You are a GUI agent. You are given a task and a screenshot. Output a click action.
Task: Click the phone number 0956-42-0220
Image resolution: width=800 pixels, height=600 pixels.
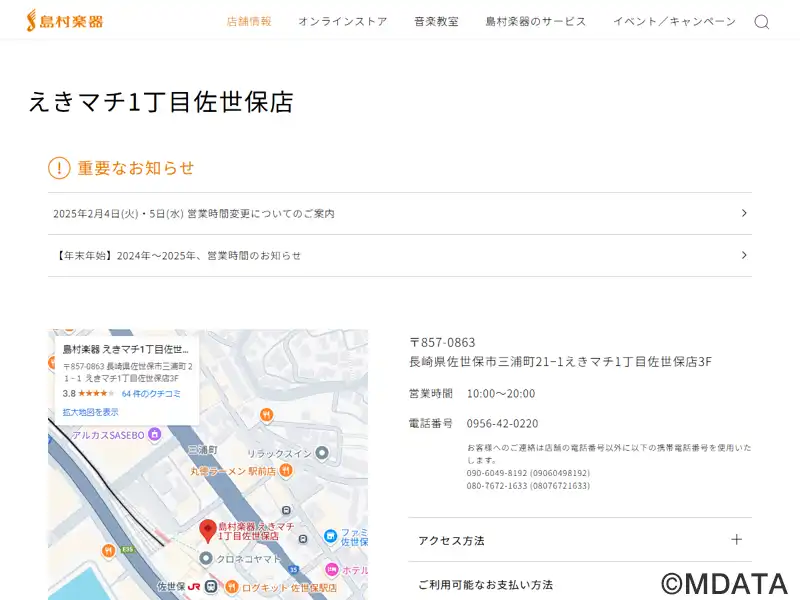point(502,423)
